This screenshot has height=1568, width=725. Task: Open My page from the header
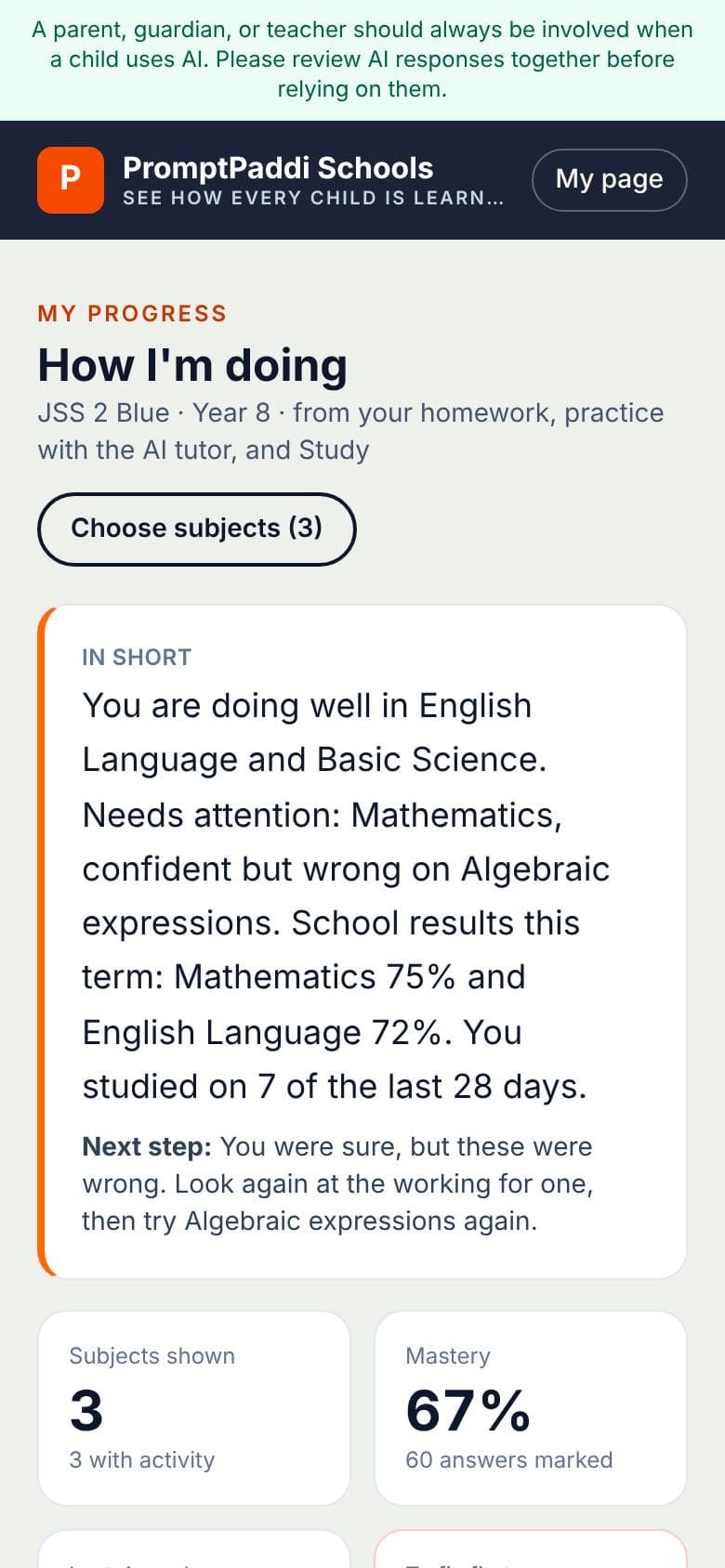610,179
